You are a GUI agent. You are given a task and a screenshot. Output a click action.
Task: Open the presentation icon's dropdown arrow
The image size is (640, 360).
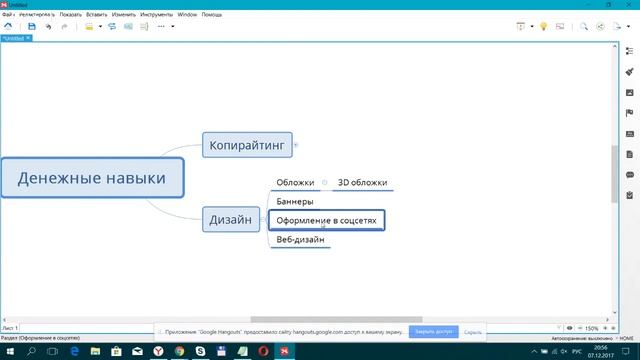(532, 27)
